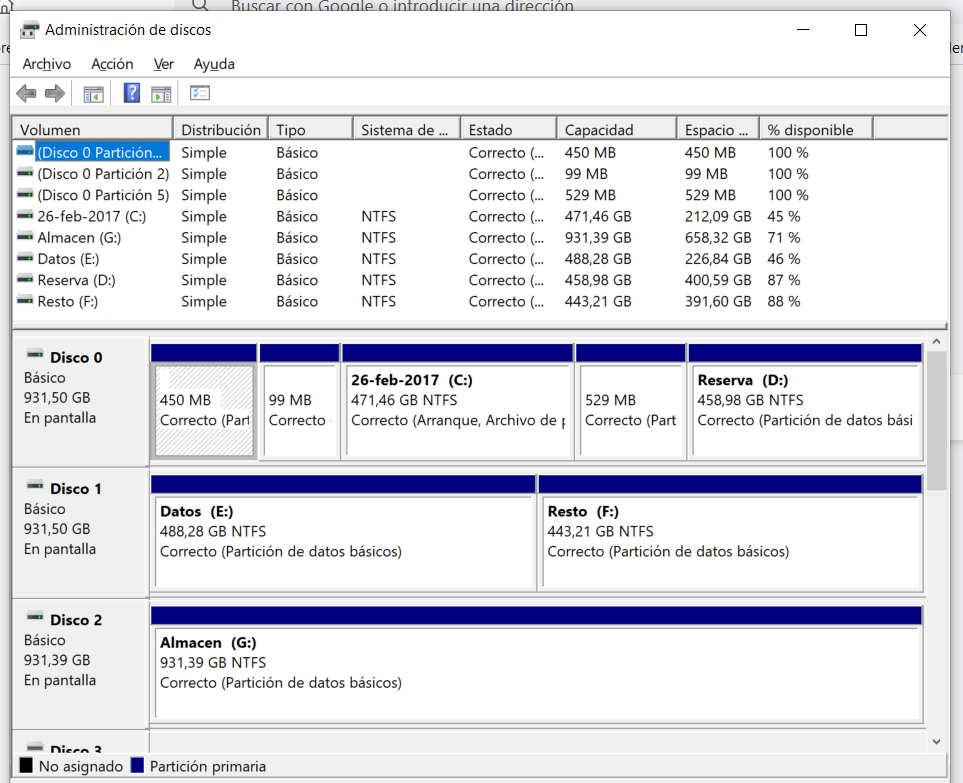The height and width of the screenshot is (783, 963).
Task: Sort volumes by % disponible column header
Action: point(810,130)
